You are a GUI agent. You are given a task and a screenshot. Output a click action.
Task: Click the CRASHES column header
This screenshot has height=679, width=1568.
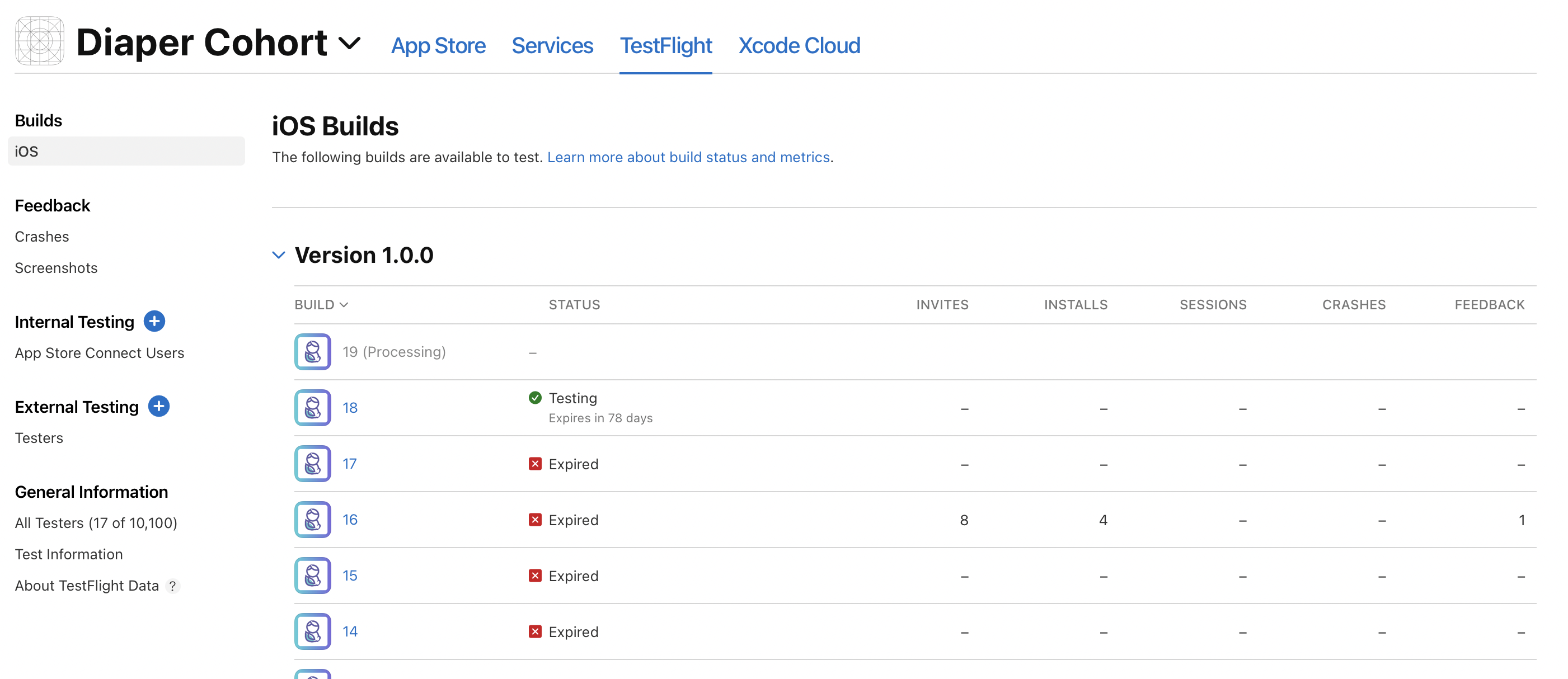tap(1354, 305)
